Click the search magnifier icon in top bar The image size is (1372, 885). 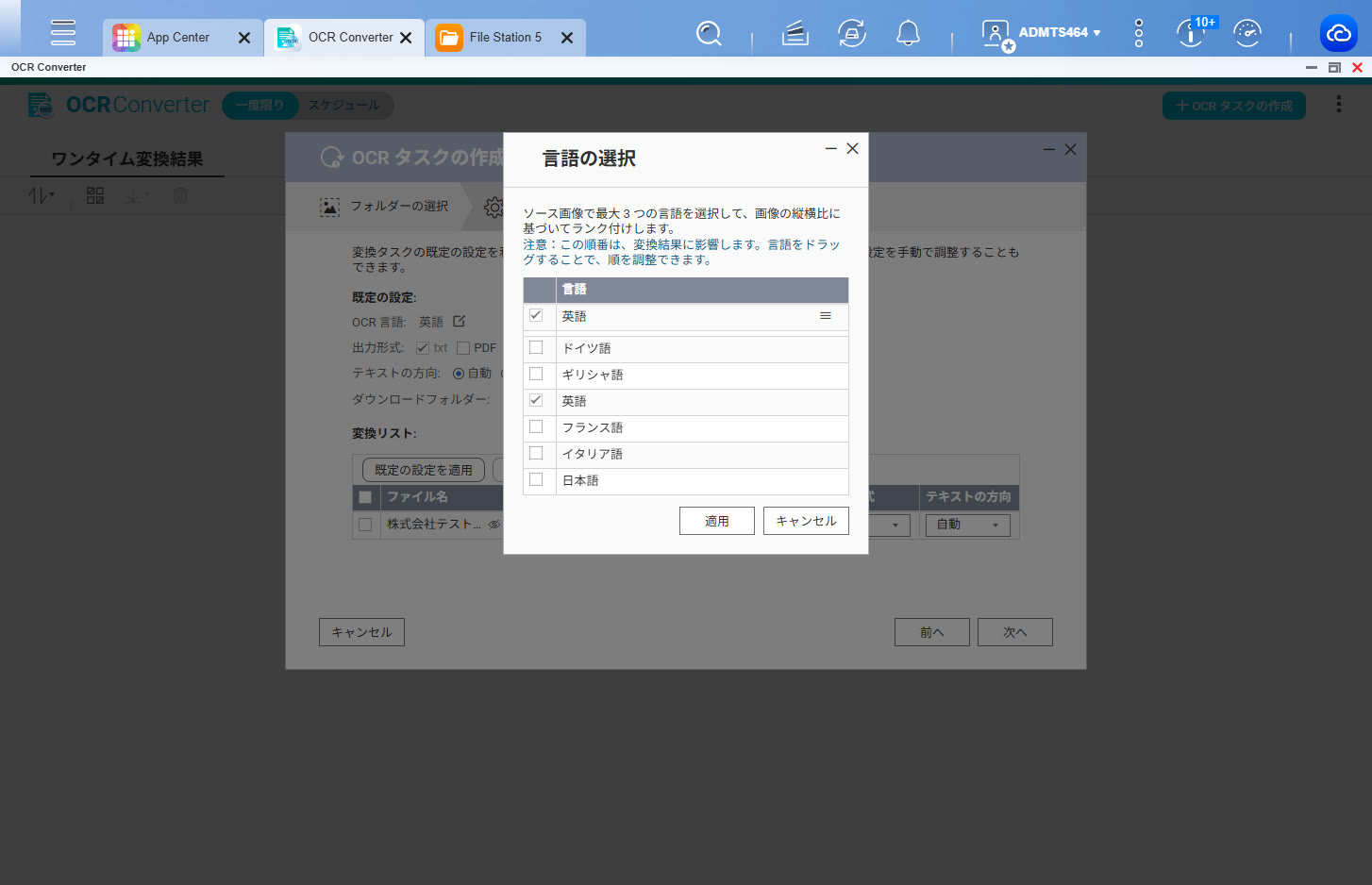[x=709, y=34]
